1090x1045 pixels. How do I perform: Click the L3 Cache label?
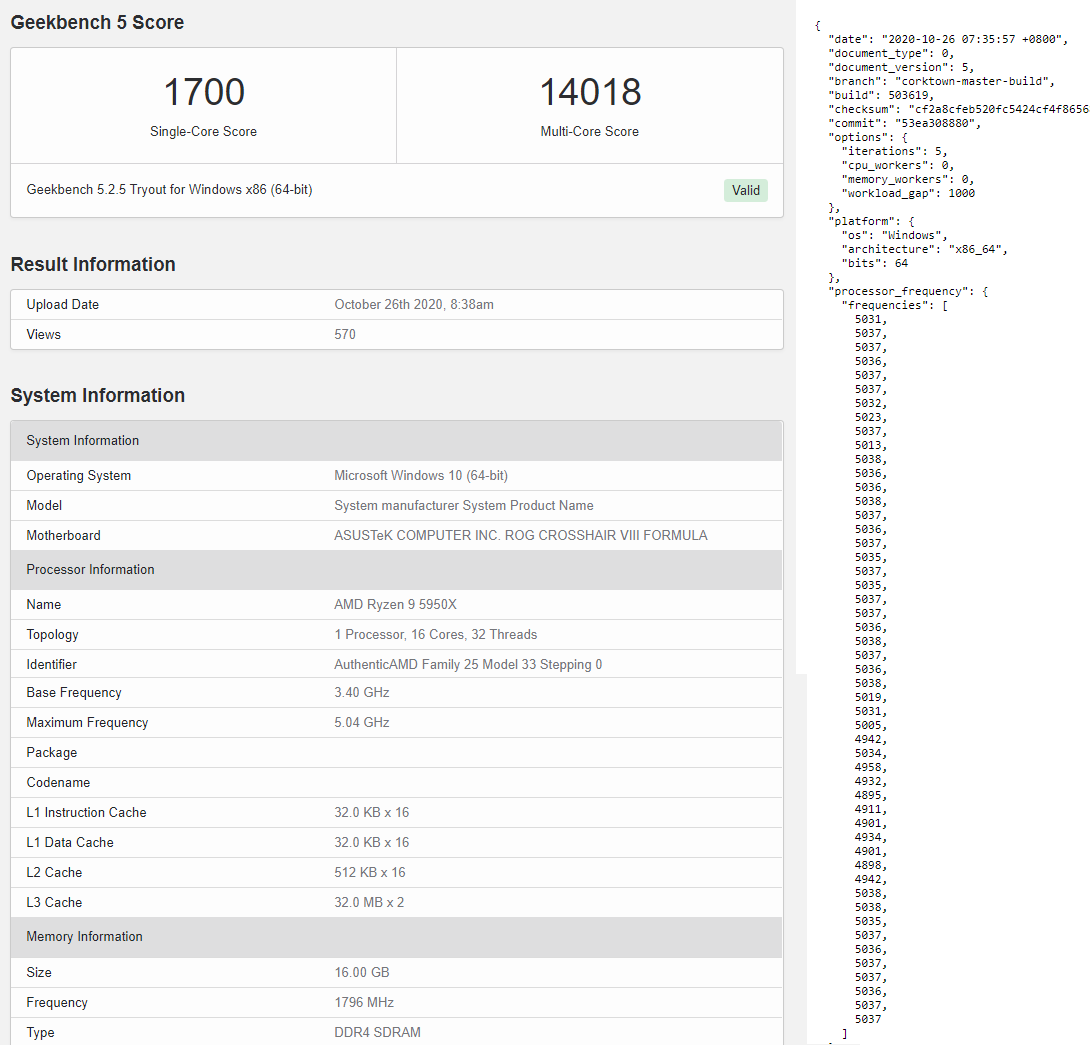54,902
